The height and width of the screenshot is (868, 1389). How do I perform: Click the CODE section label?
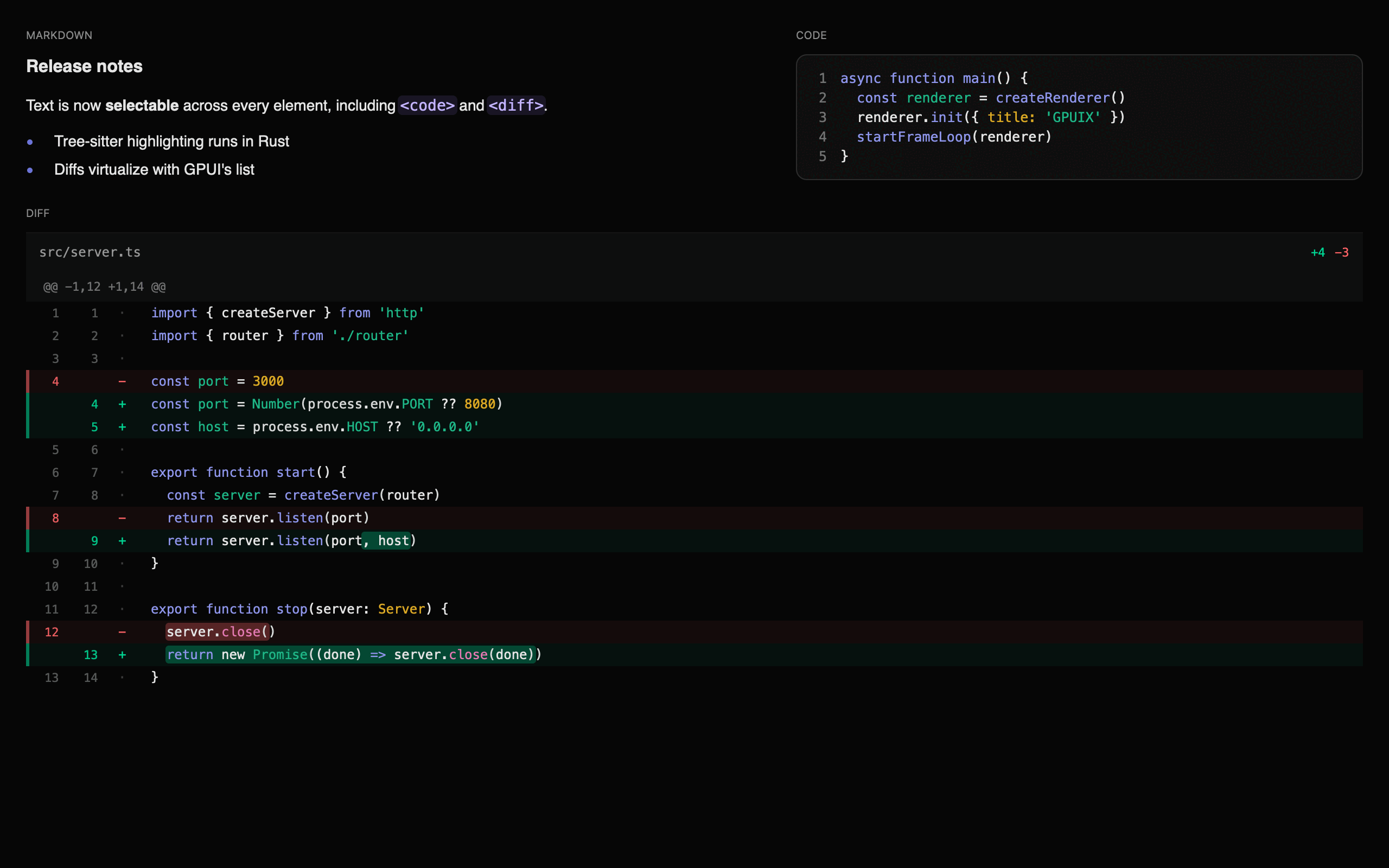811,35
